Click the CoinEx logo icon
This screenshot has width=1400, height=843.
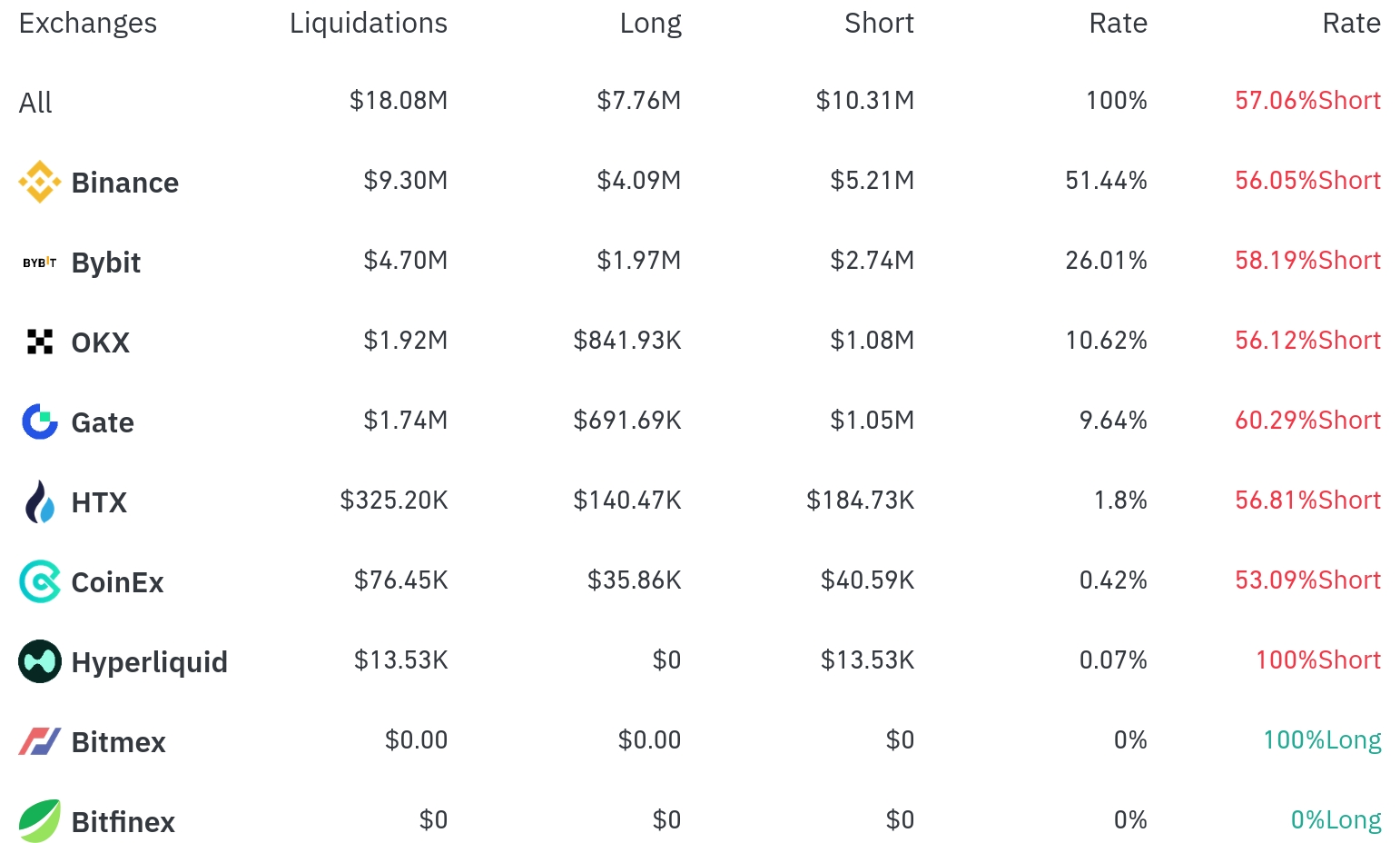(x=40, y=581)
